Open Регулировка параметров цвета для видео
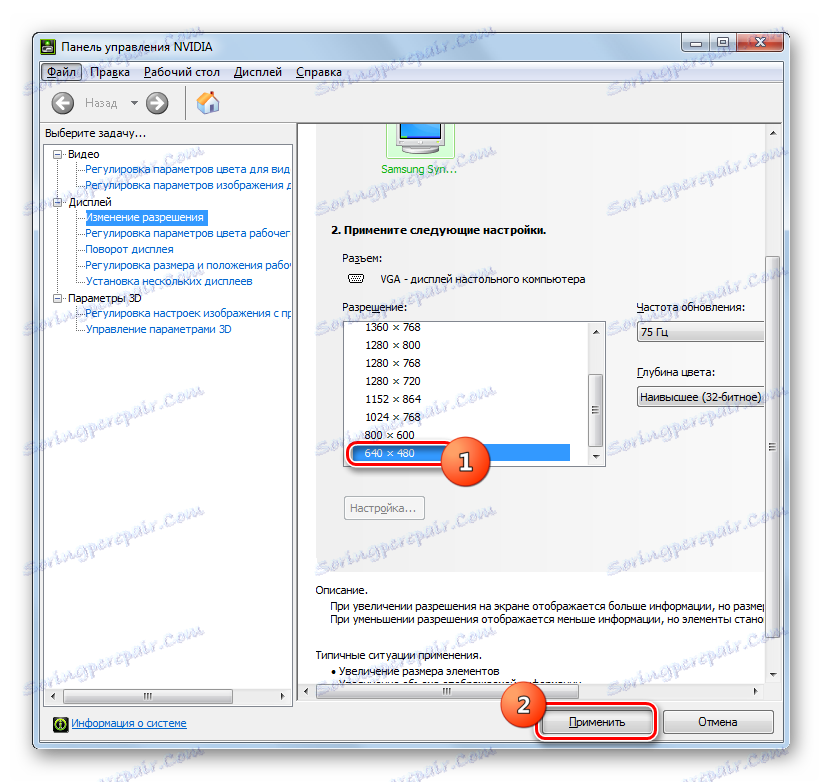The width and height of the screenshot is (823, 782). 187,169
